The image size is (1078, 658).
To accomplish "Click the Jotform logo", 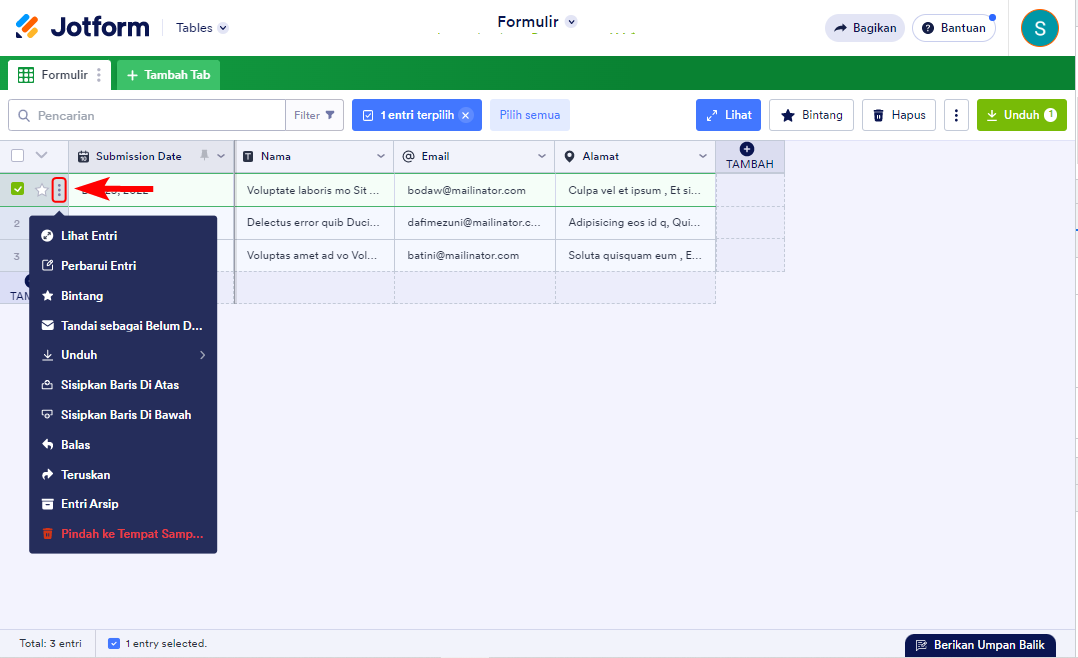I will tap(82, 27).
